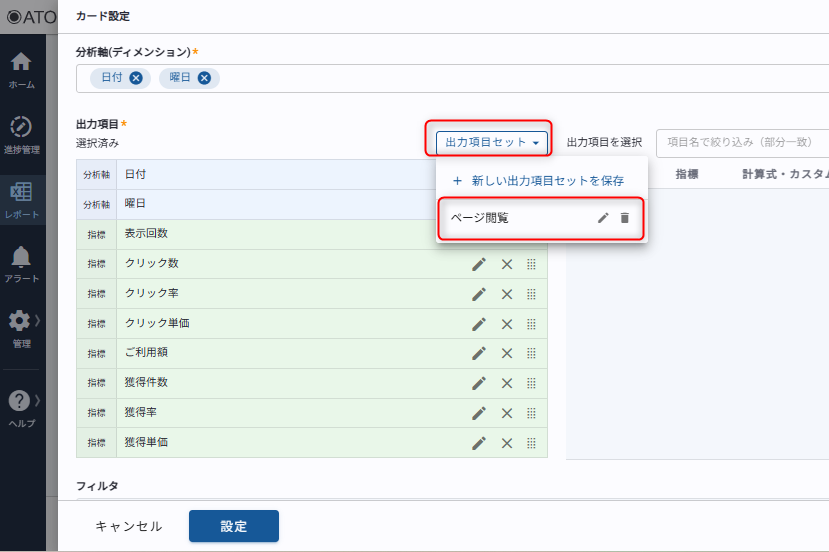Grab the クリック率 row drag handle

coord(531,294)
